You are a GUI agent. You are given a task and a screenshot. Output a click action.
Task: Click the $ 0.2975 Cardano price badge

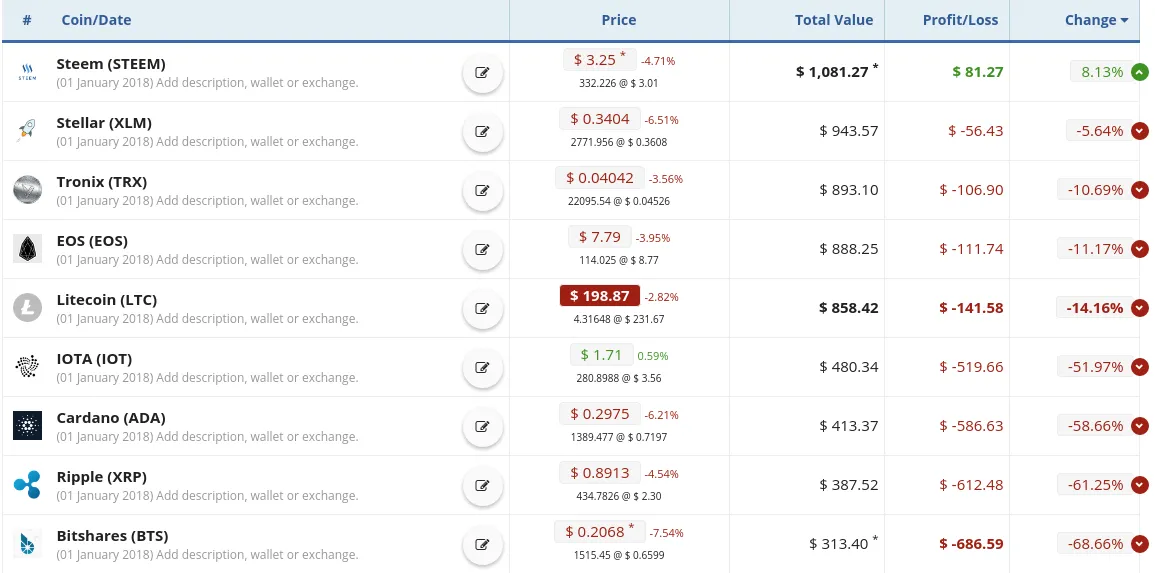tap(600, 414)
